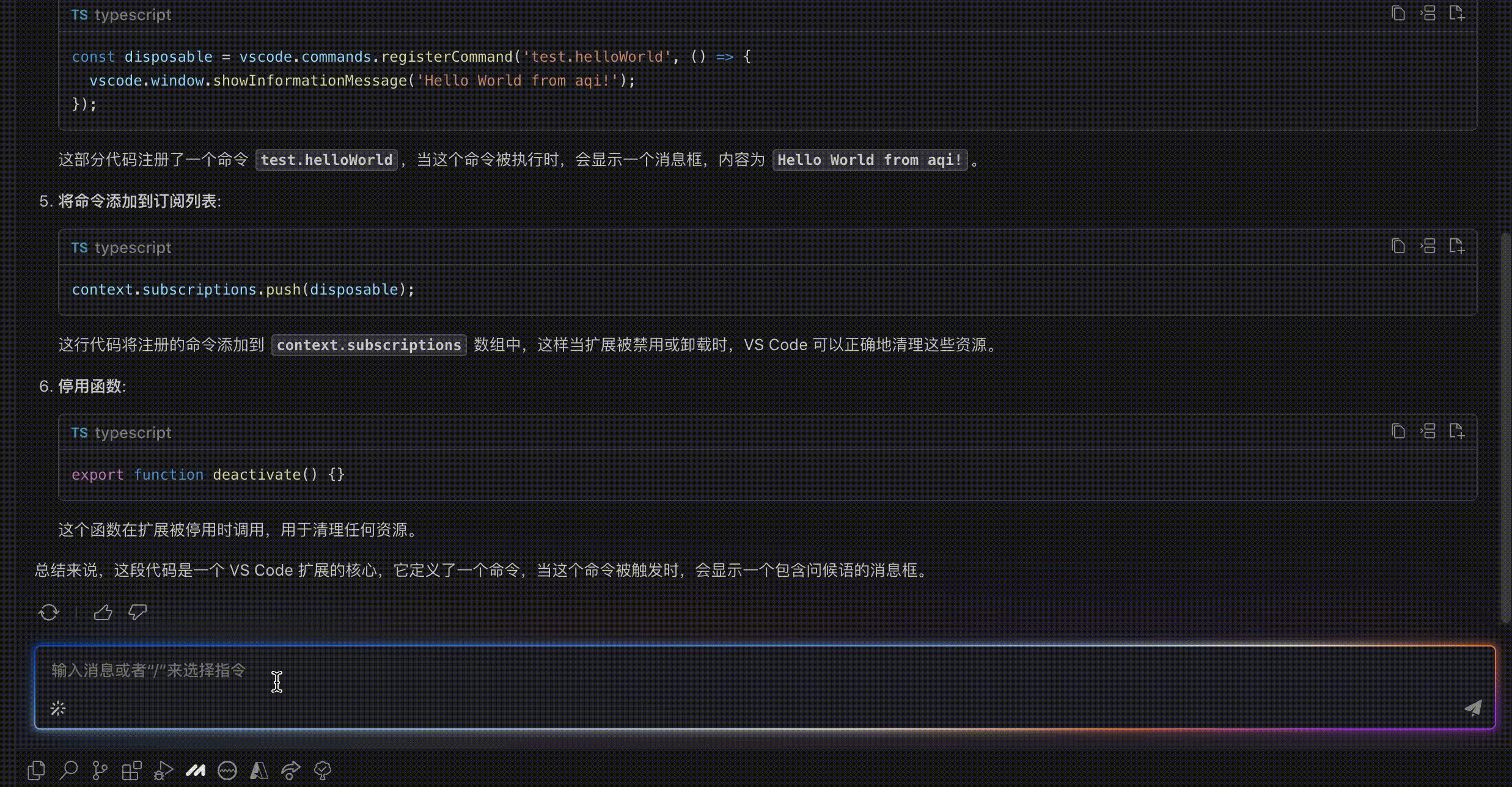Regenerate the assistant response
The width and height of the screenshot is (1512, 787).
(x=49, y=612)
